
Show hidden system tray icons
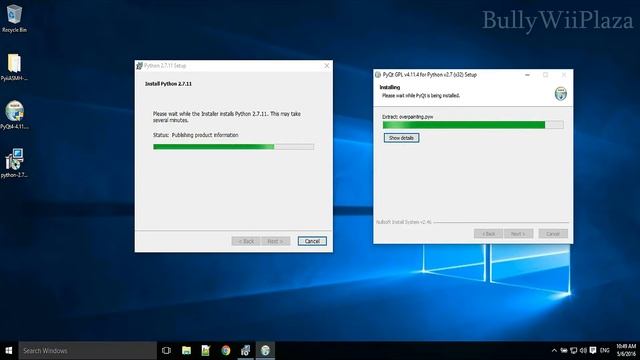pyautogui.click(x=554, y=351)
